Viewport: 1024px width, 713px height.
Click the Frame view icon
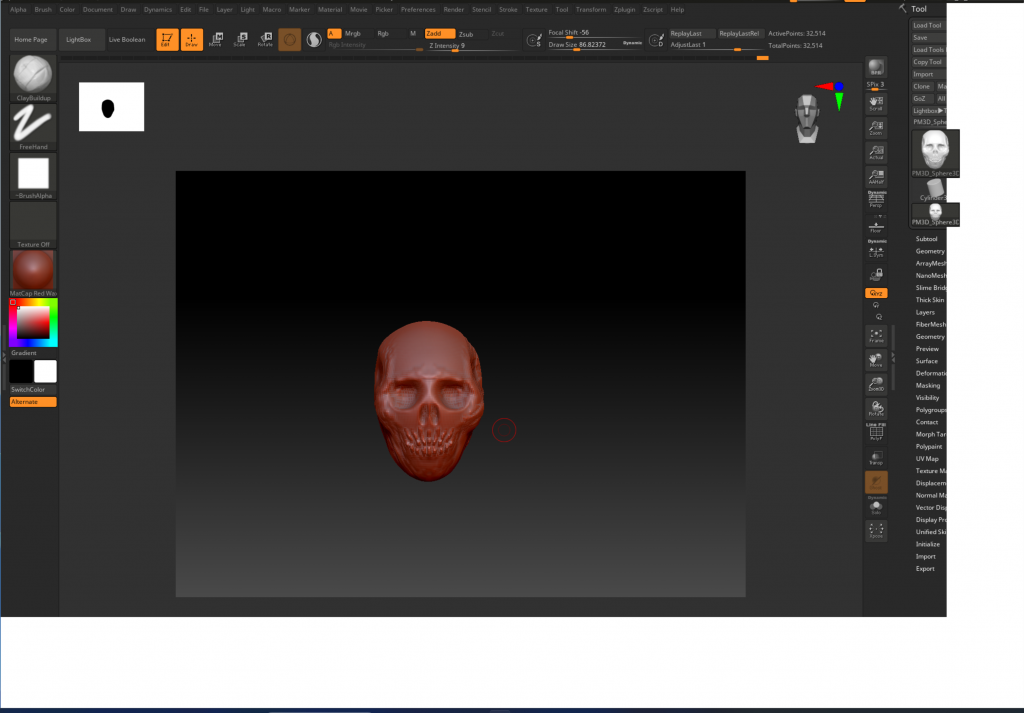876,335
